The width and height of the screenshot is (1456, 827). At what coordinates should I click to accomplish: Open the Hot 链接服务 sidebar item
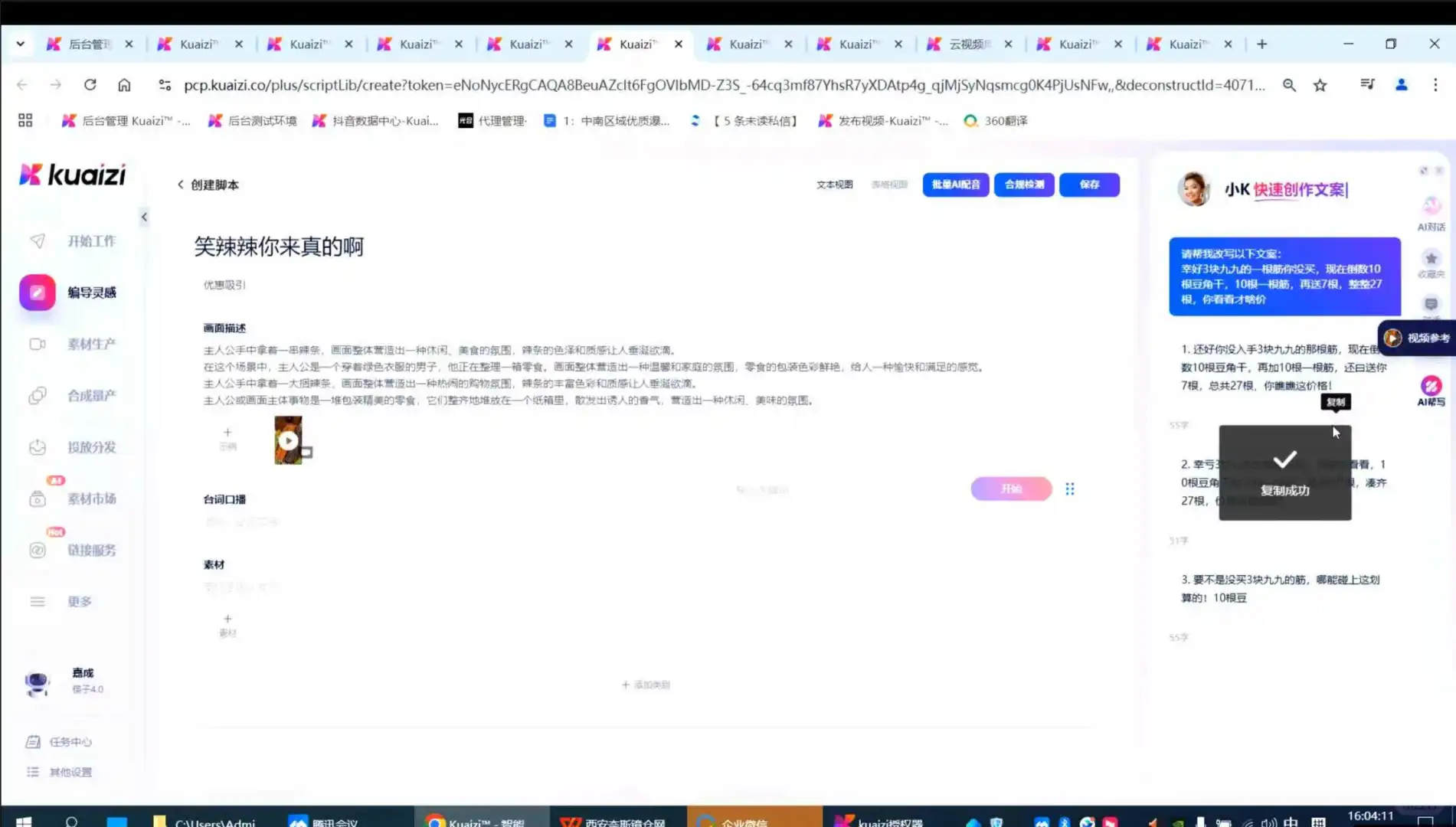[91, 550]
